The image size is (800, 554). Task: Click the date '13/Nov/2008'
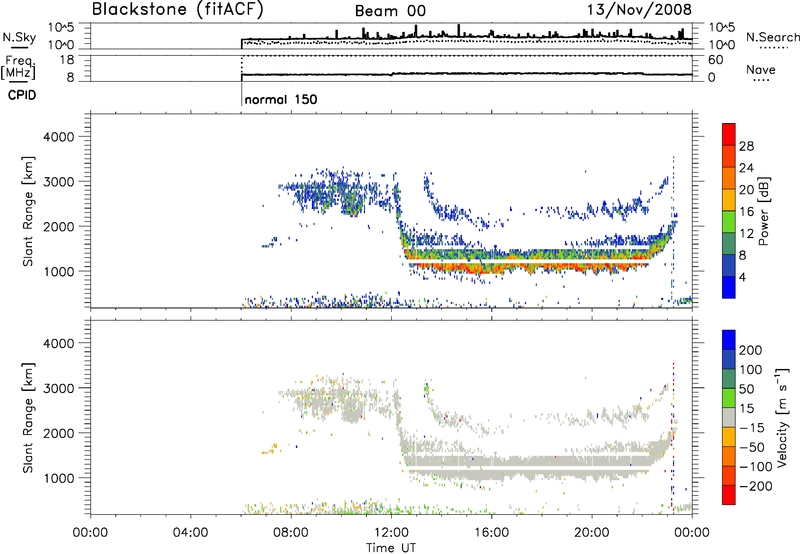click(639, 9)
